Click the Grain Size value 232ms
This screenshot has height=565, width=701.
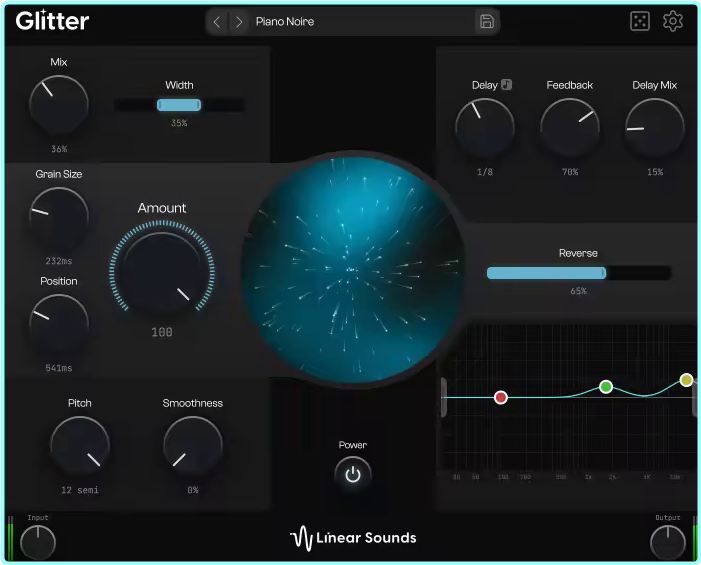59,261
